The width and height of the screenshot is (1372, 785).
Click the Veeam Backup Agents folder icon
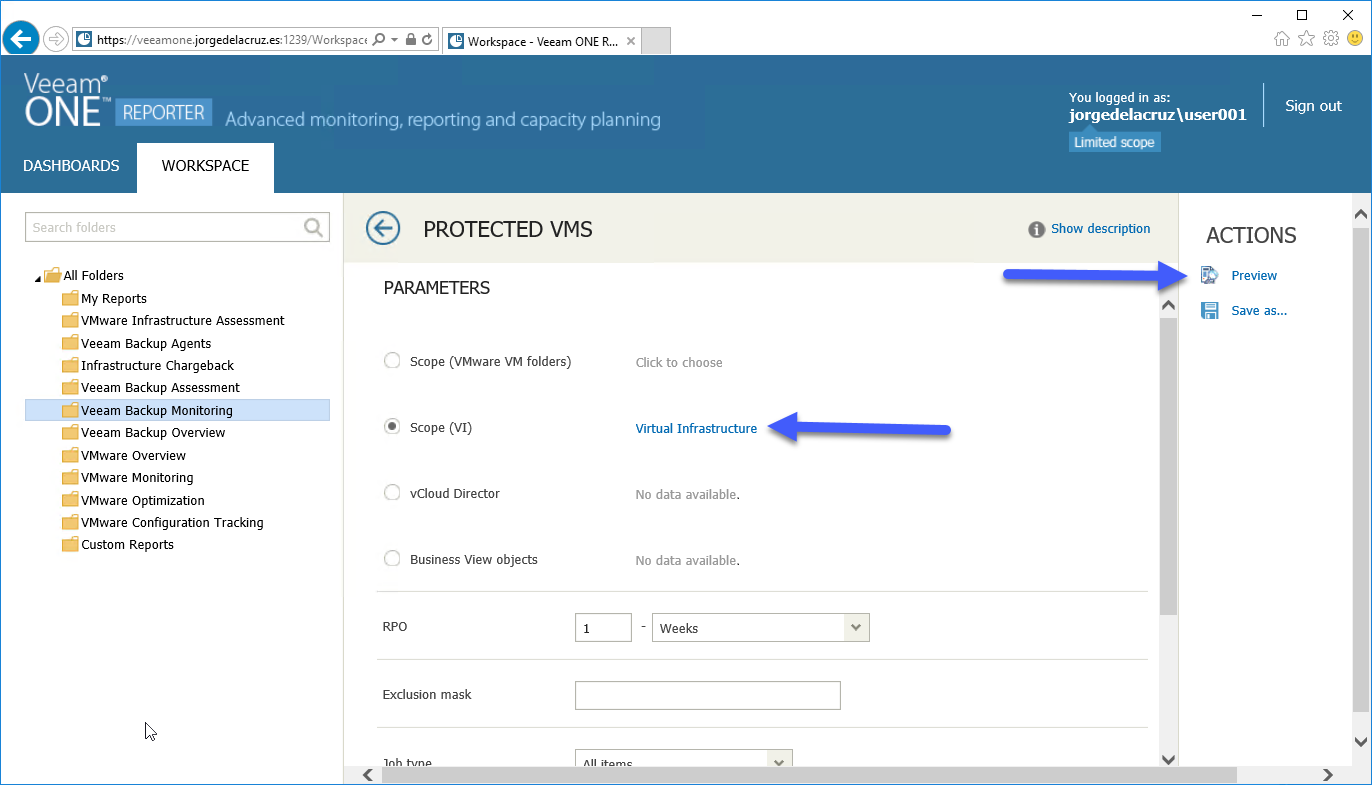tap(70, 343)
